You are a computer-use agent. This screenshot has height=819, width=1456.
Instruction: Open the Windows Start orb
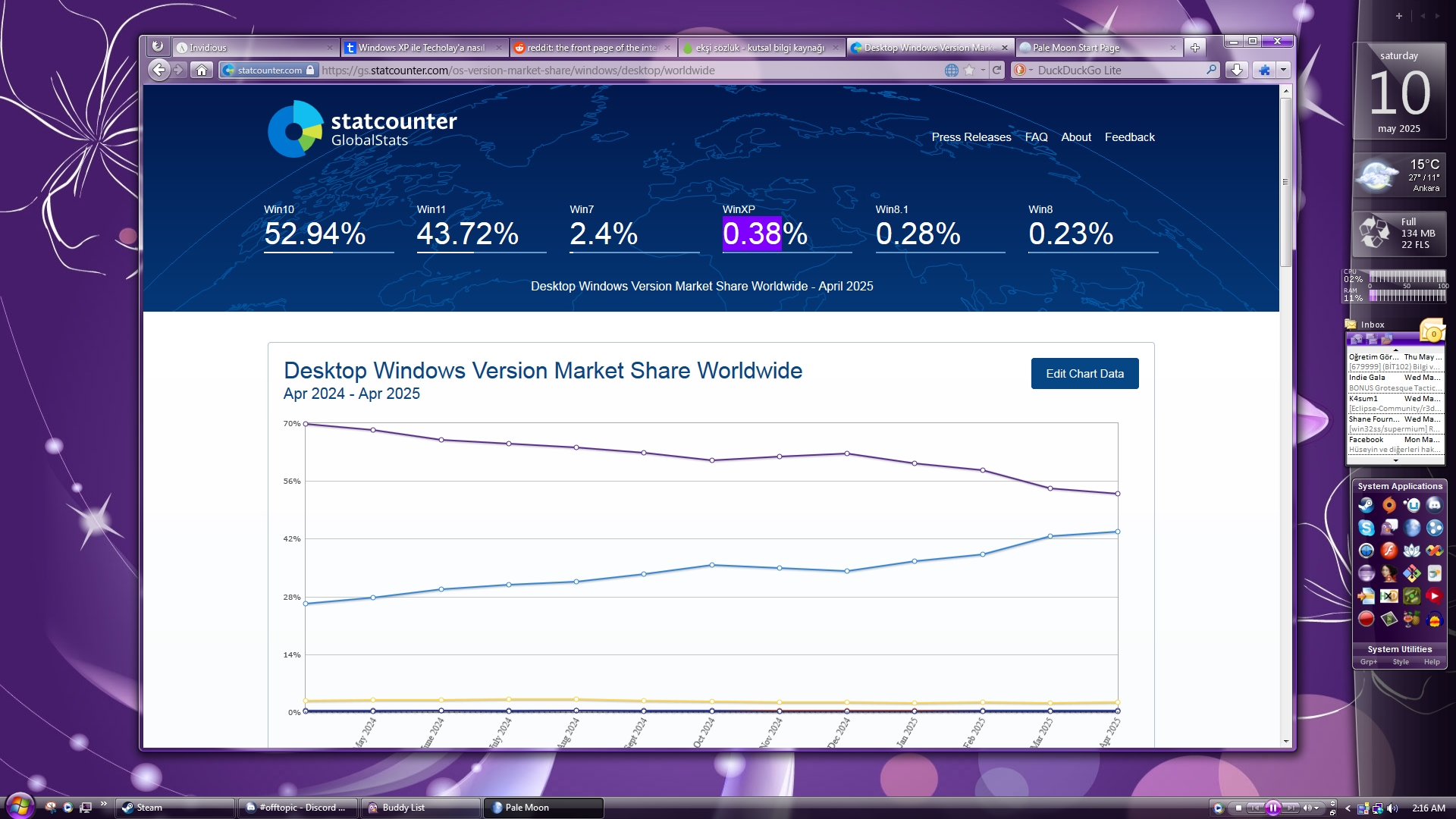click(x=20, y=806)
